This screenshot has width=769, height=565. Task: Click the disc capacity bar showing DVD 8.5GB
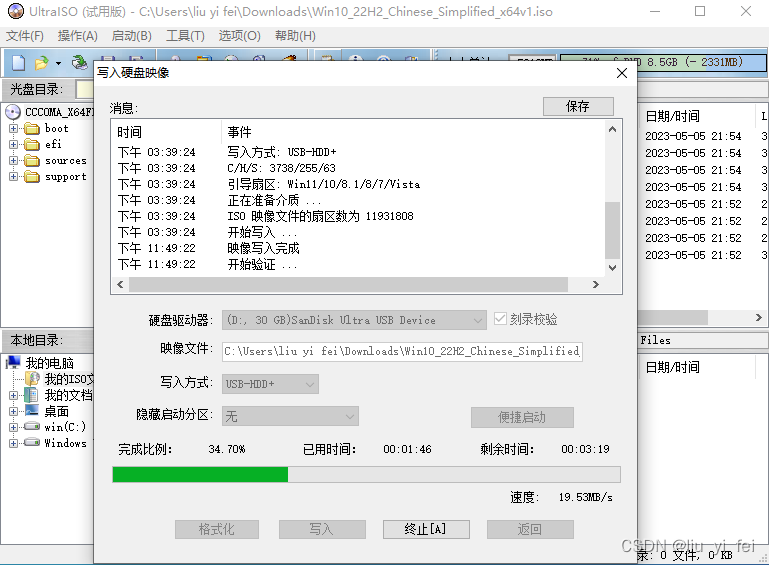click(663, 63)
